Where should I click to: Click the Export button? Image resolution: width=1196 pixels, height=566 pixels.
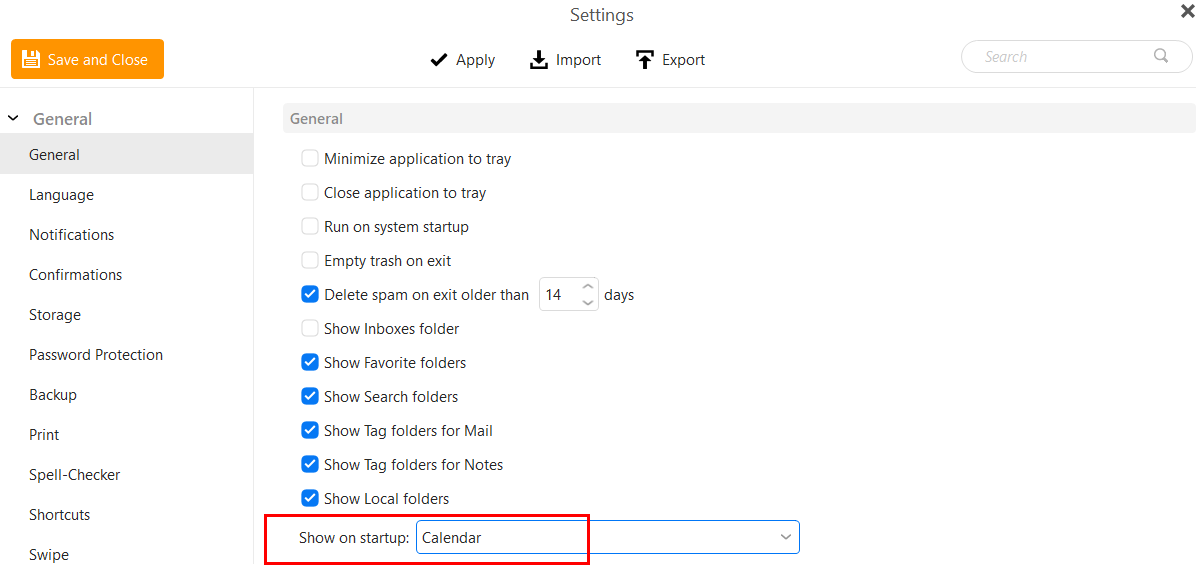point(670,59)
